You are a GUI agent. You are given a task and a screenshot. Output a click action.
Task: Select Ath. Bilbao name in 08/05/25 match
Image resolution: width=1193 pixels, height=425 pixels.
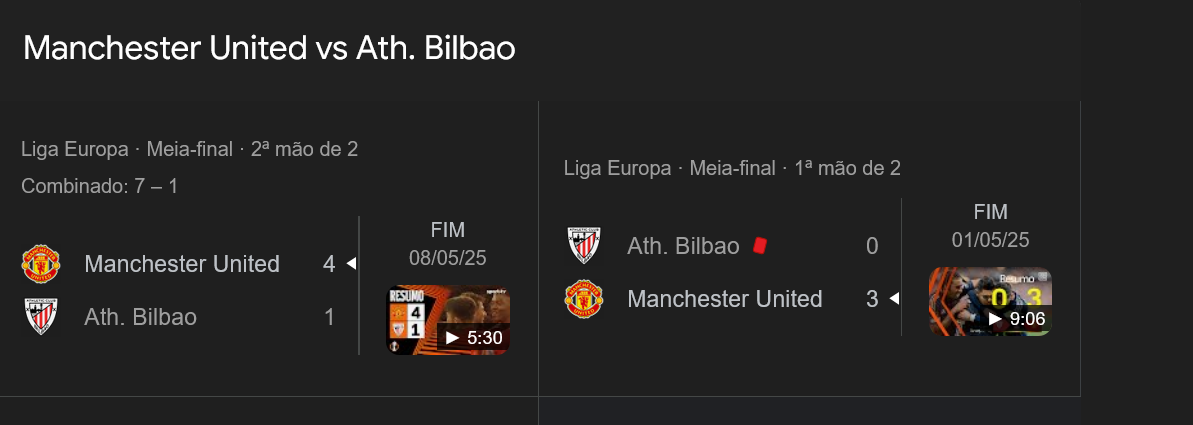pyautogui.click(x=140, y=317)
